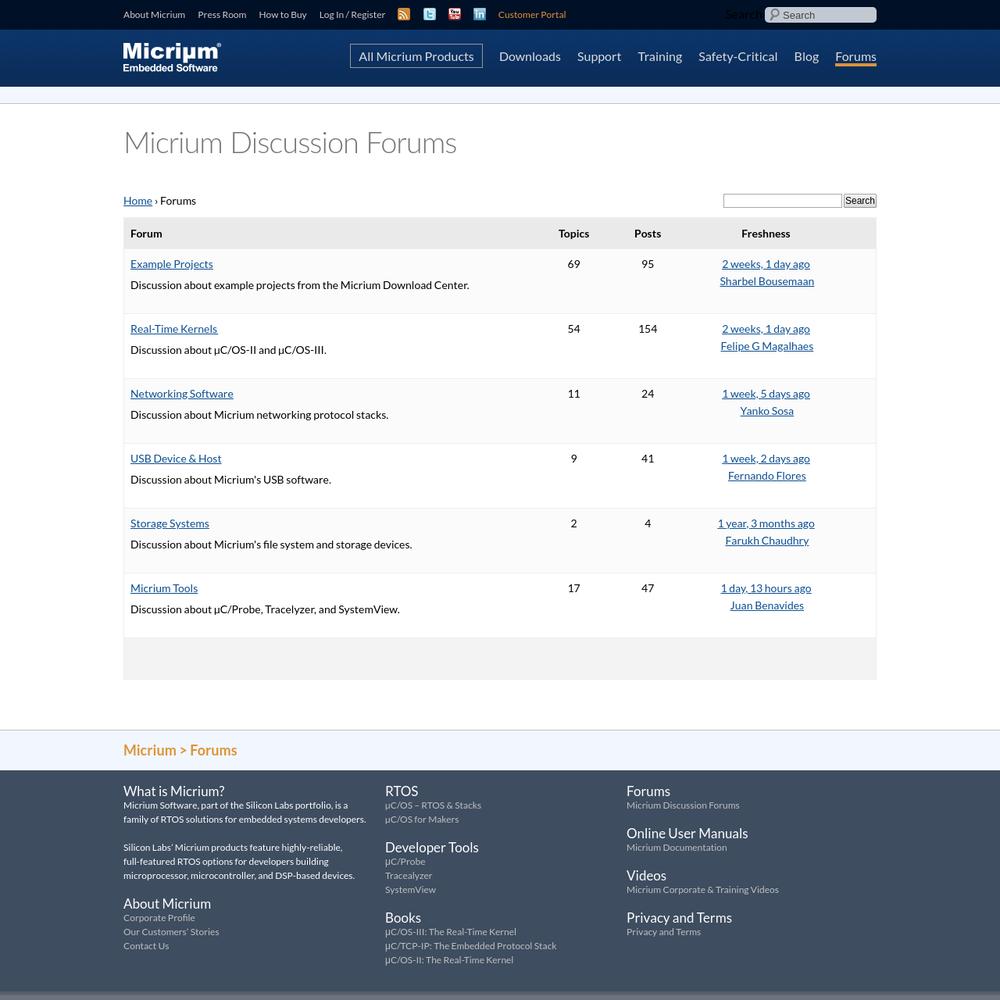Click the Micrium Embedded Software logo
Image resolution: width=1000 pixels, height=1000 pixels.
[x=172, y=57]
